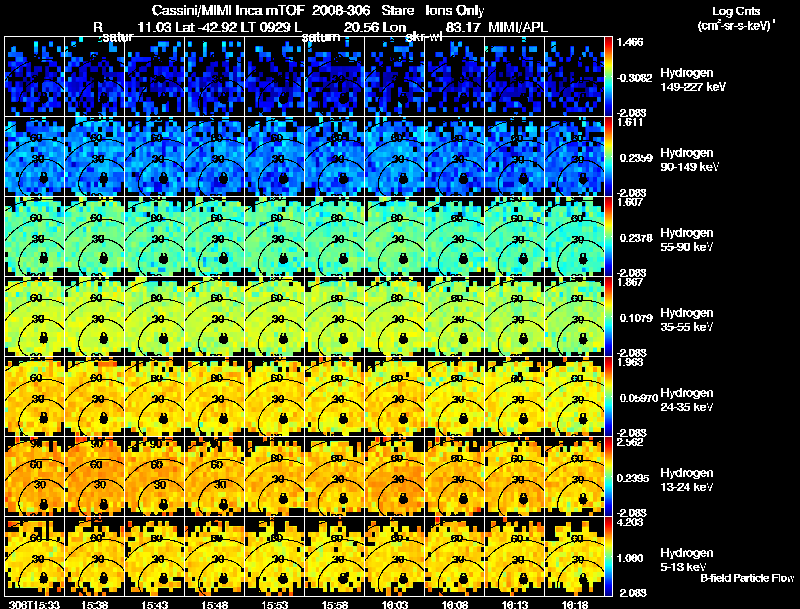
Task: Select the 15:38 image in Hydrogen 13-24 keV row
Action: click(x=94, y=476)
